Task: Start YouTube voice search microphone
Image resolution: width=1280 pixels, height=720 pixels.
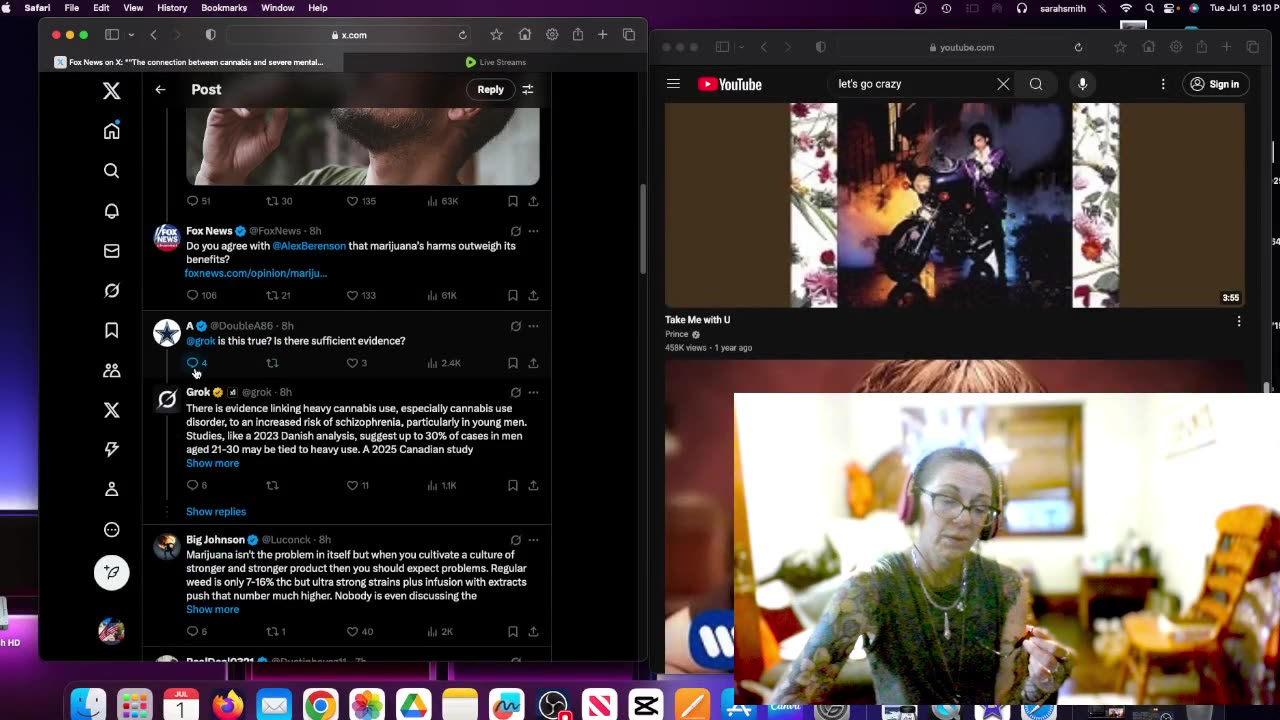Action: 1082,84
